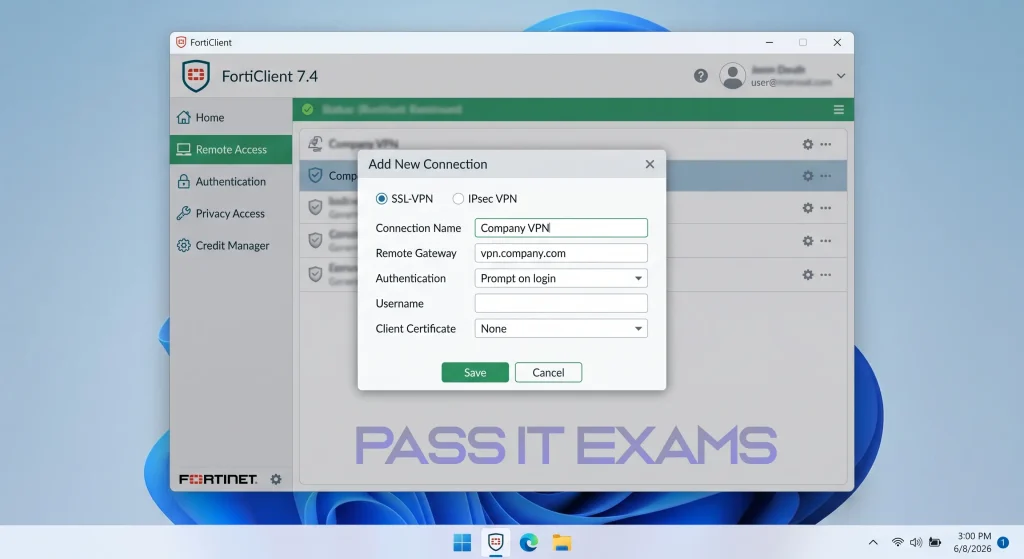The width and height of the screenshot is (1024, 559).
Task: Click the empty Username field
Action: pos(561,303)
